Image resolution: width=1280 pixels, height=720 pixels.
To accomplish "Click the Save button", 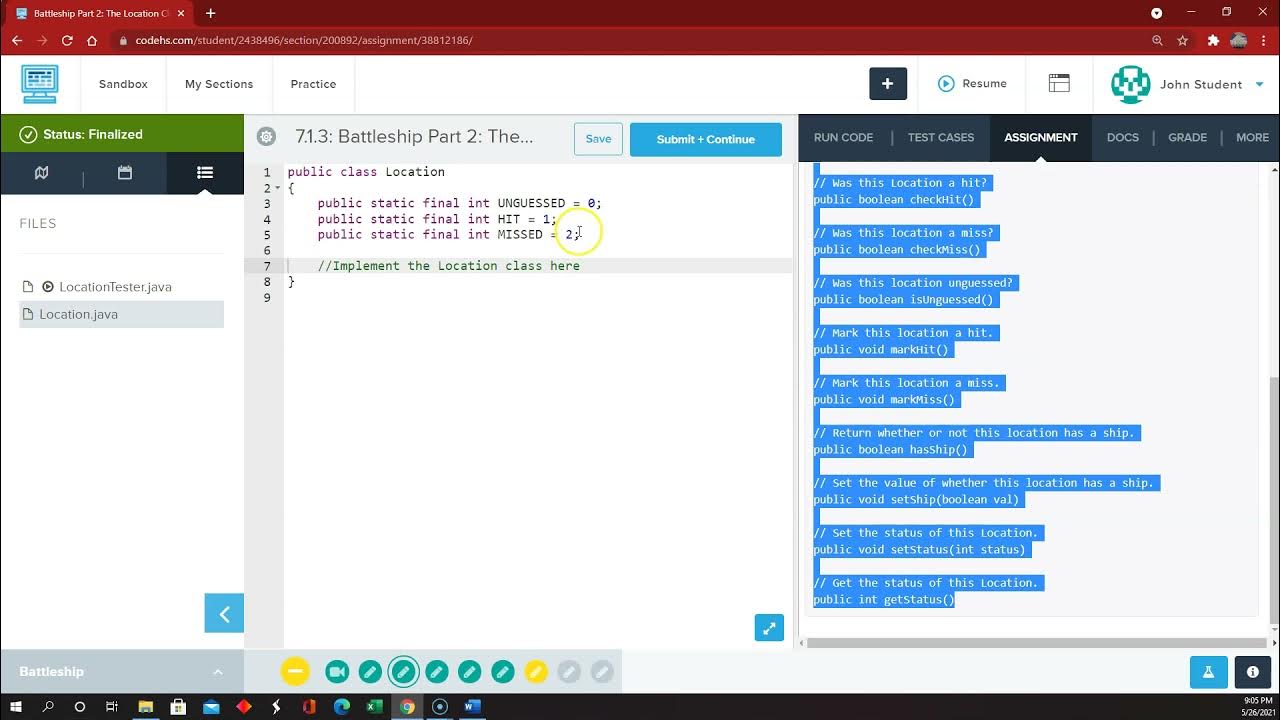I will click(598, 139).
